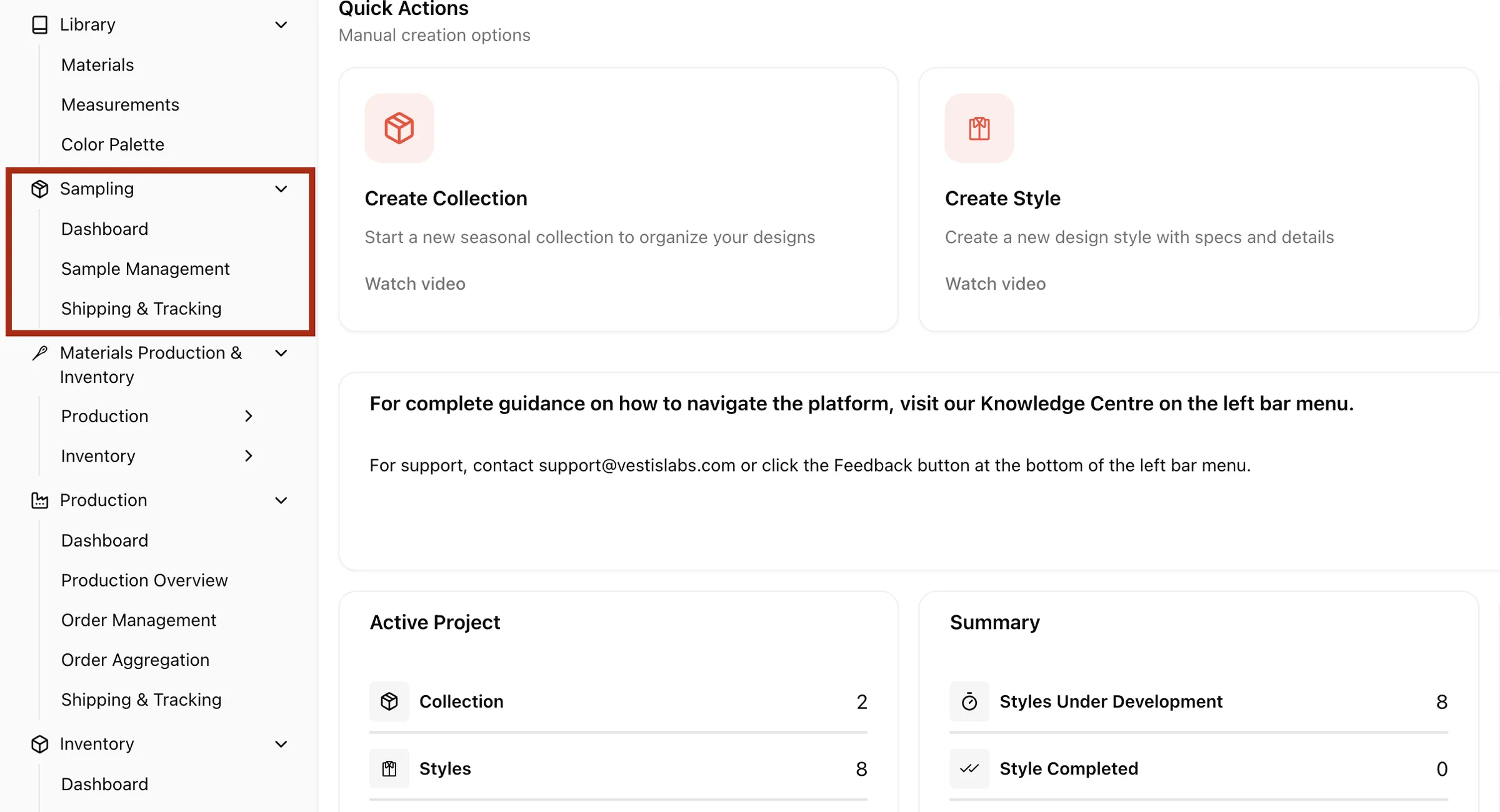
Task: Click the Sampling box icon
Action: [x=40, y=189]
